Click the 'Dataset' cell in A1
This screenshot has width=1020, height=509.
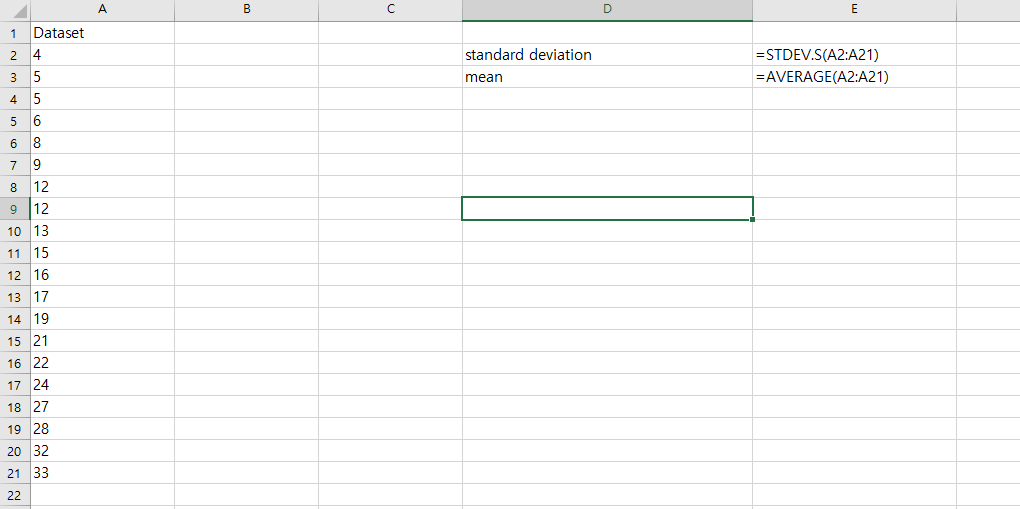(102, 33)
